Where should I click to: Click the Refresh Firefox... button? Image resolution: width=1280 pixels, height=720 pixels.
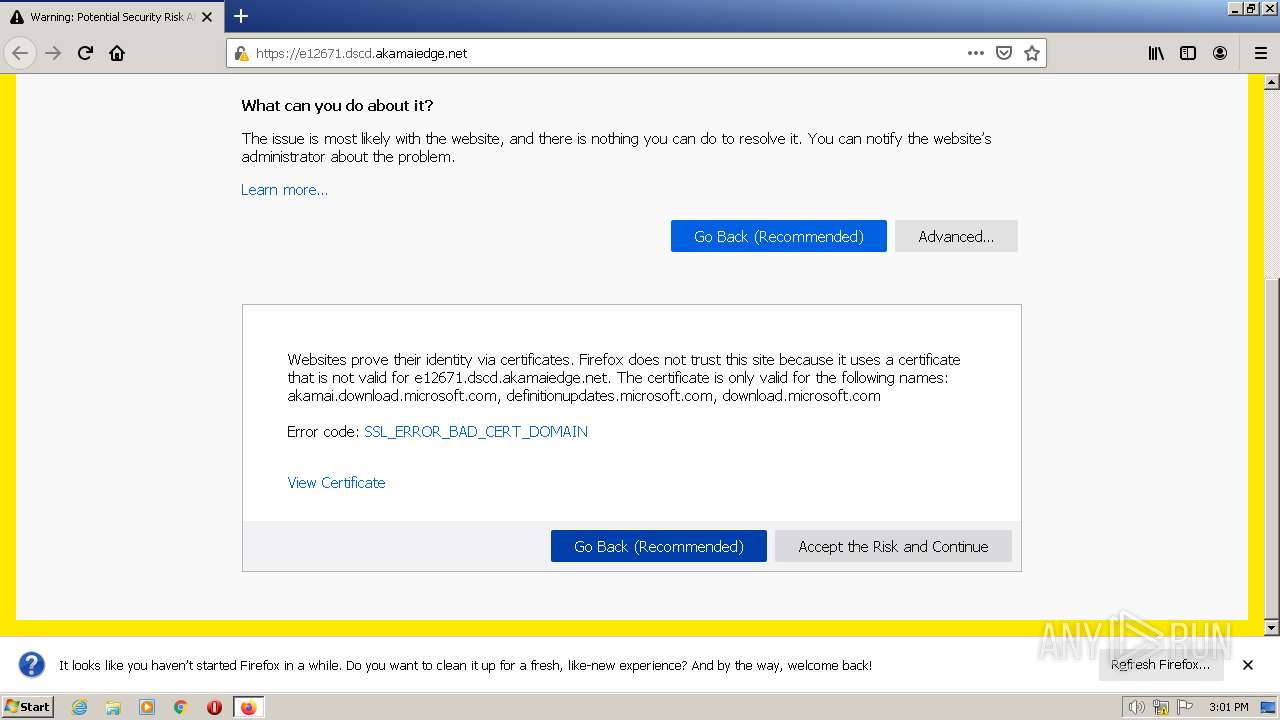[1160, 665]
